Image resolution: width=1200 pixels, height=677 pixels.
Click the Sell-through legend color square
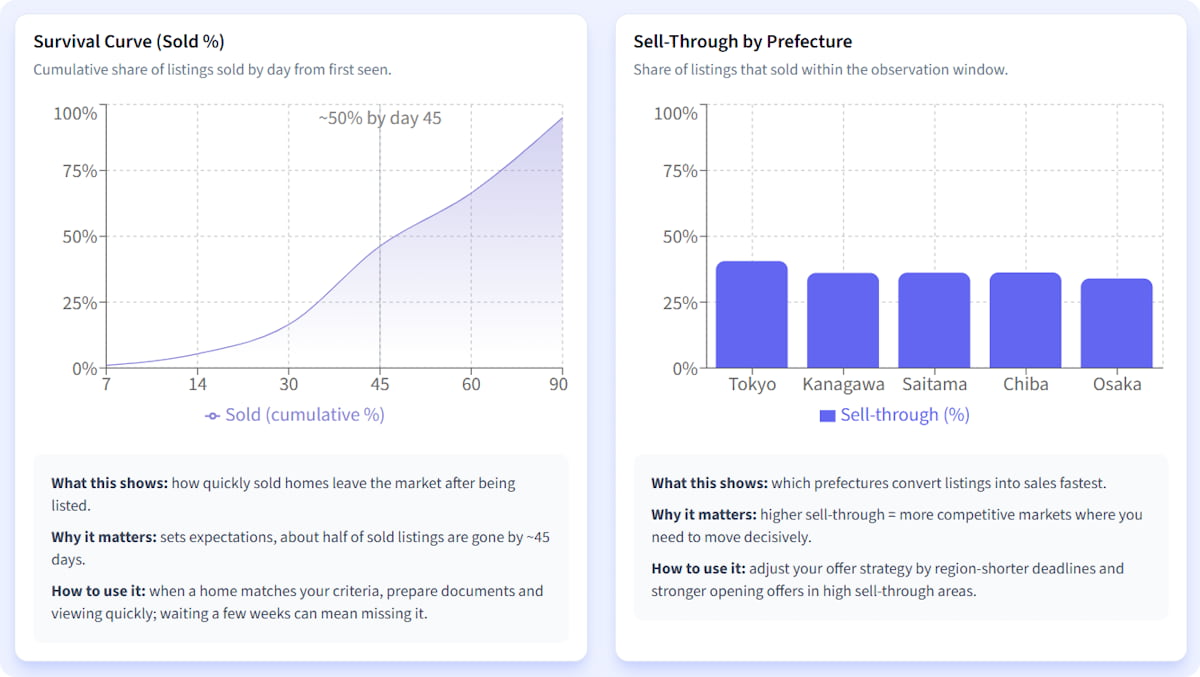[827, 415]
